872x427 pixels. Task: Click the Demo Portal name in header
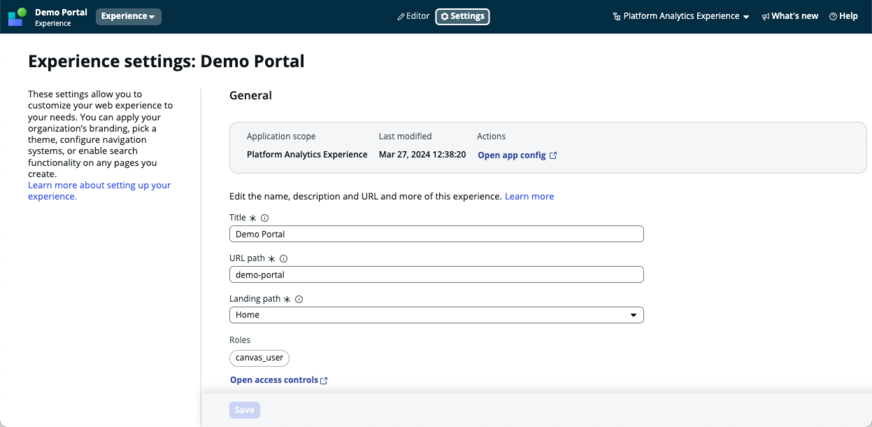click(x=61, y=12)
